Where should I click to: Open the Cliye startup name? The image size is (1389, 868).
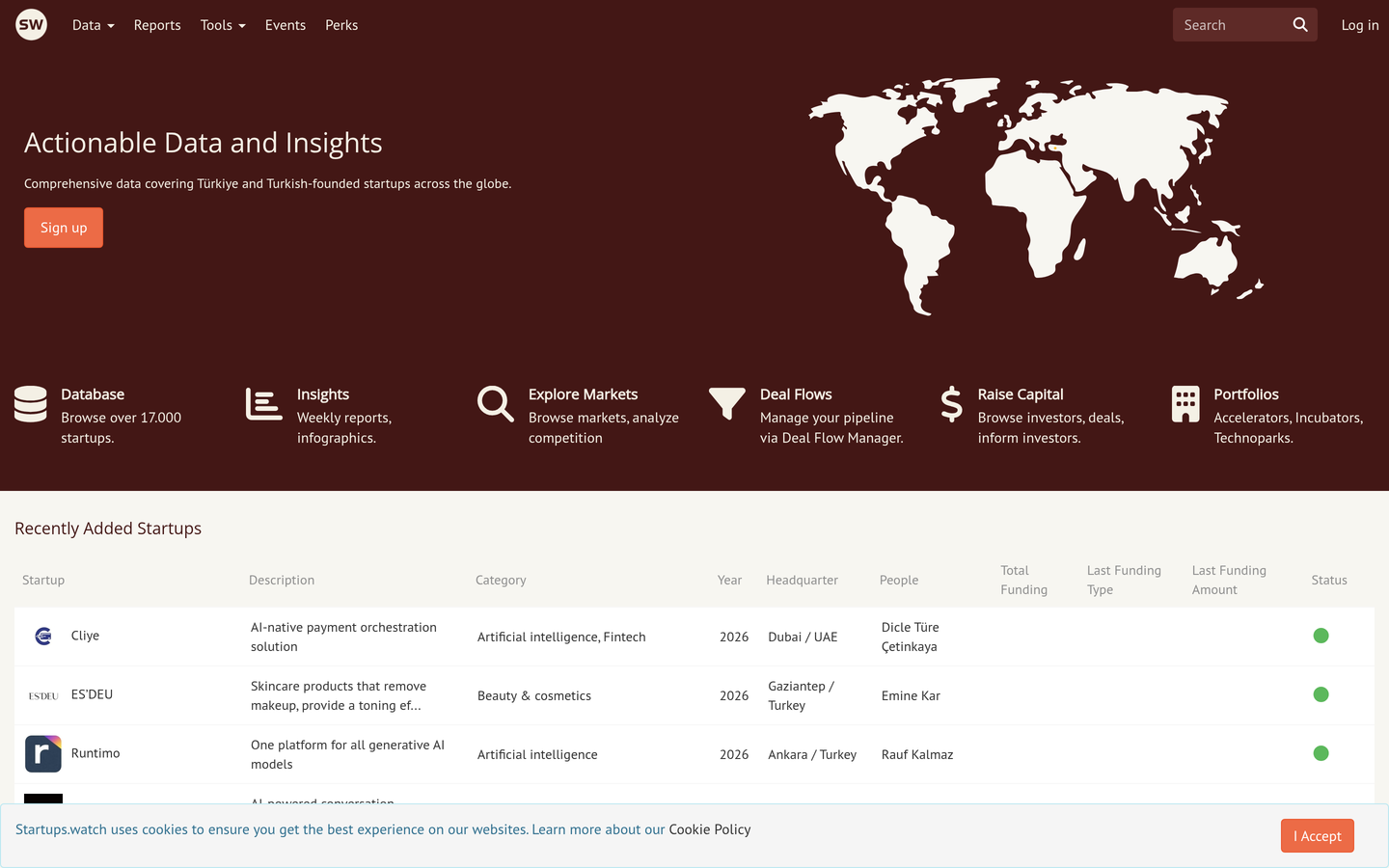[x=85, y=636]
